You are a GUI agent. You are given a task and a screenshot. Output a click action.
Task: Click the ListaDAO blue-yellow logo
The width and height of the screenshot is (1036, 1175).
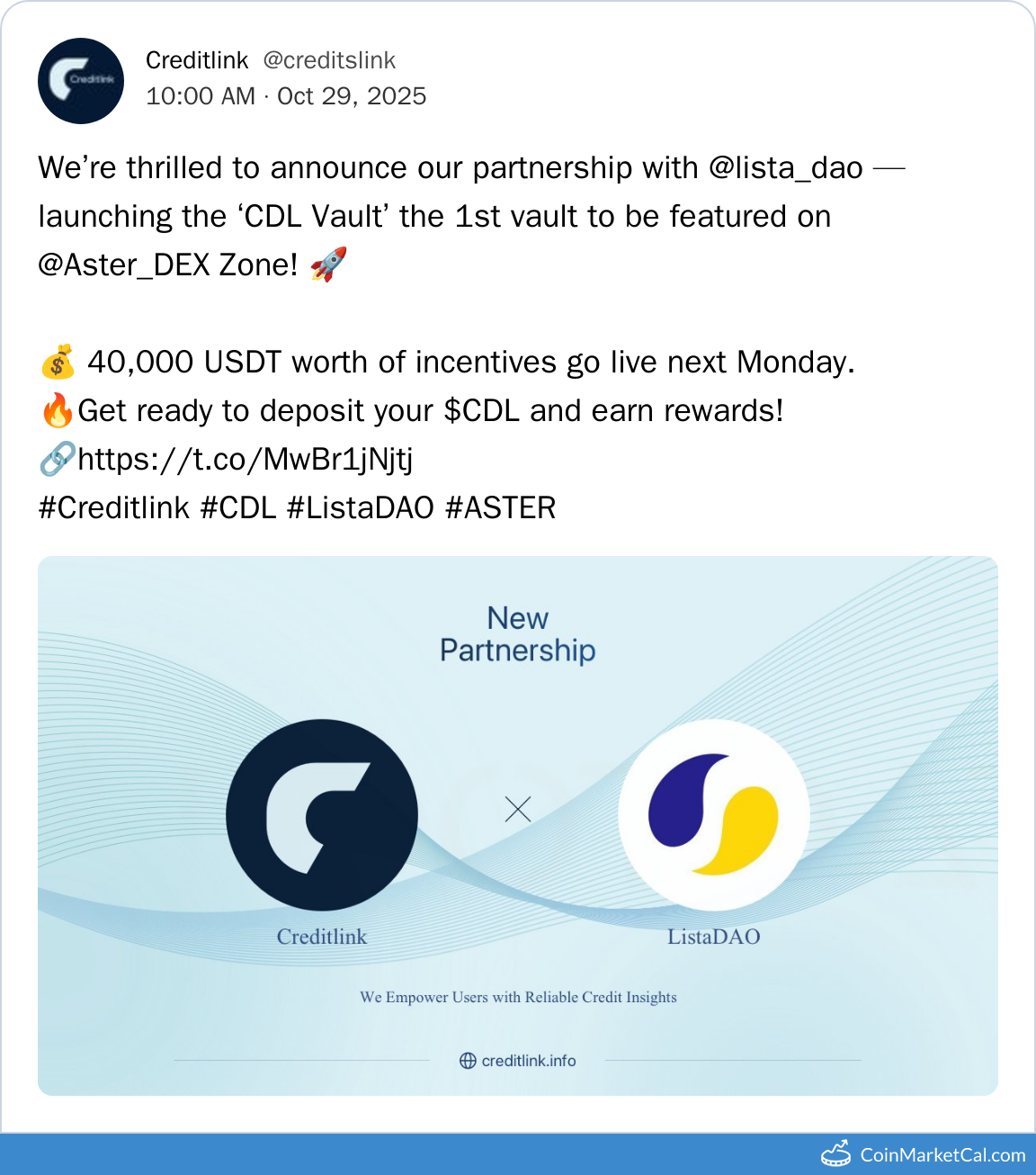(x=714, y=815)
